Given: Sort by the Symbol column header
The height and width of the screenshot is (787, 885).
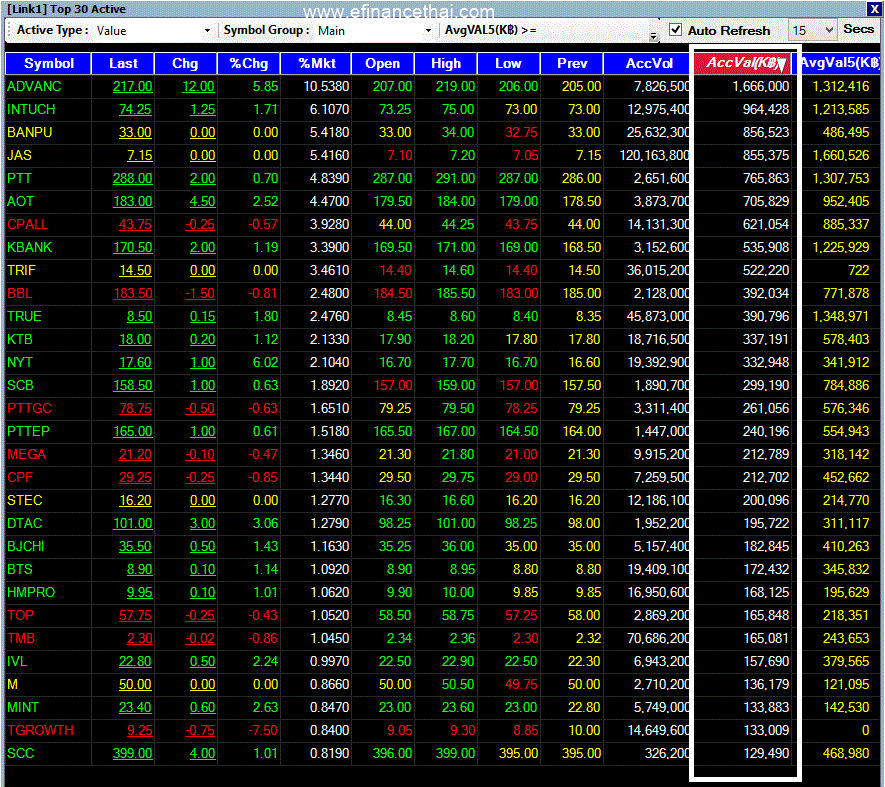Looking at the screenshot, I should 49,63.
